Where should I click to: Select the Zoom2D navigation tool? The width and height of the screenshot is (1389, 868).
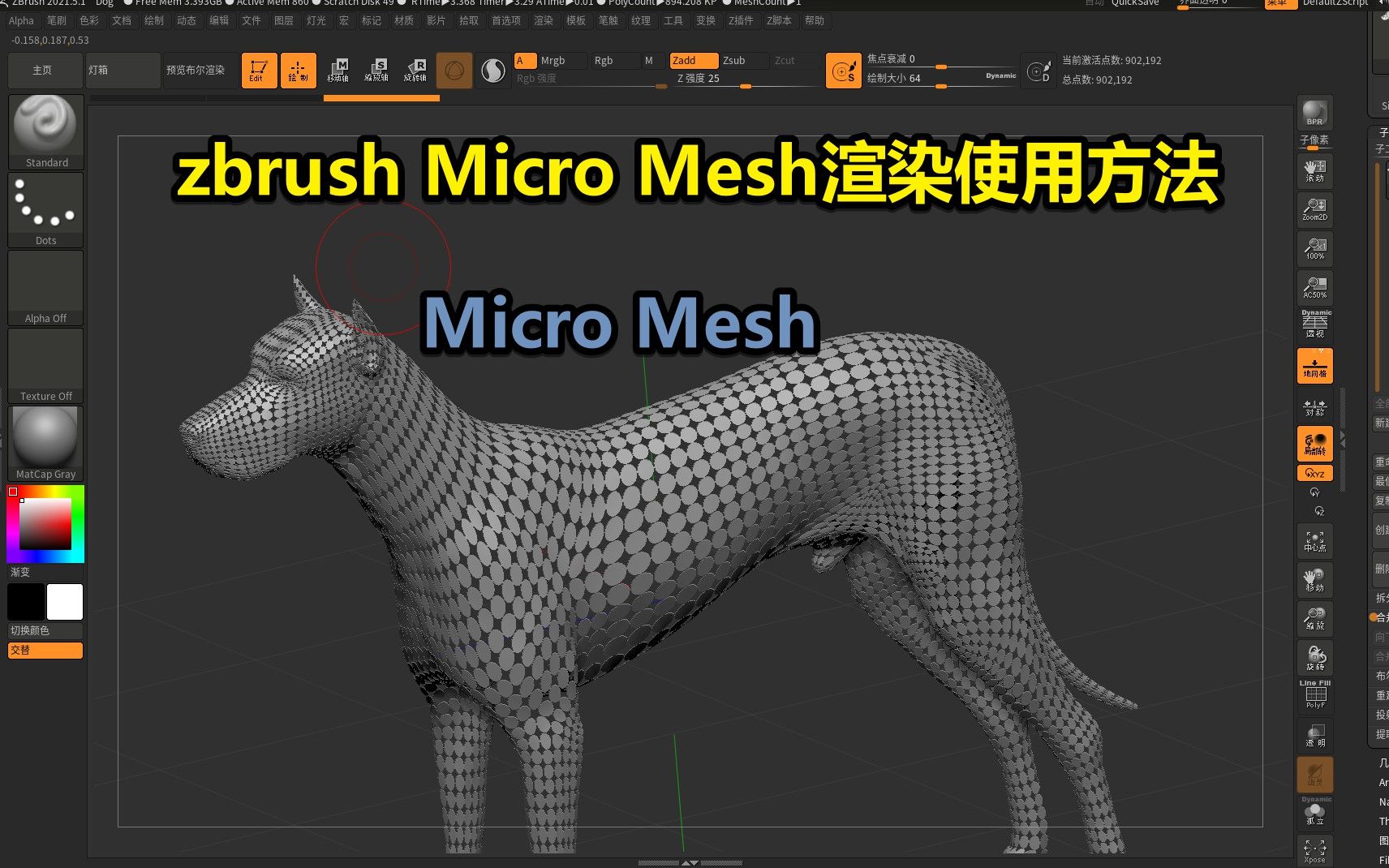1314,208
